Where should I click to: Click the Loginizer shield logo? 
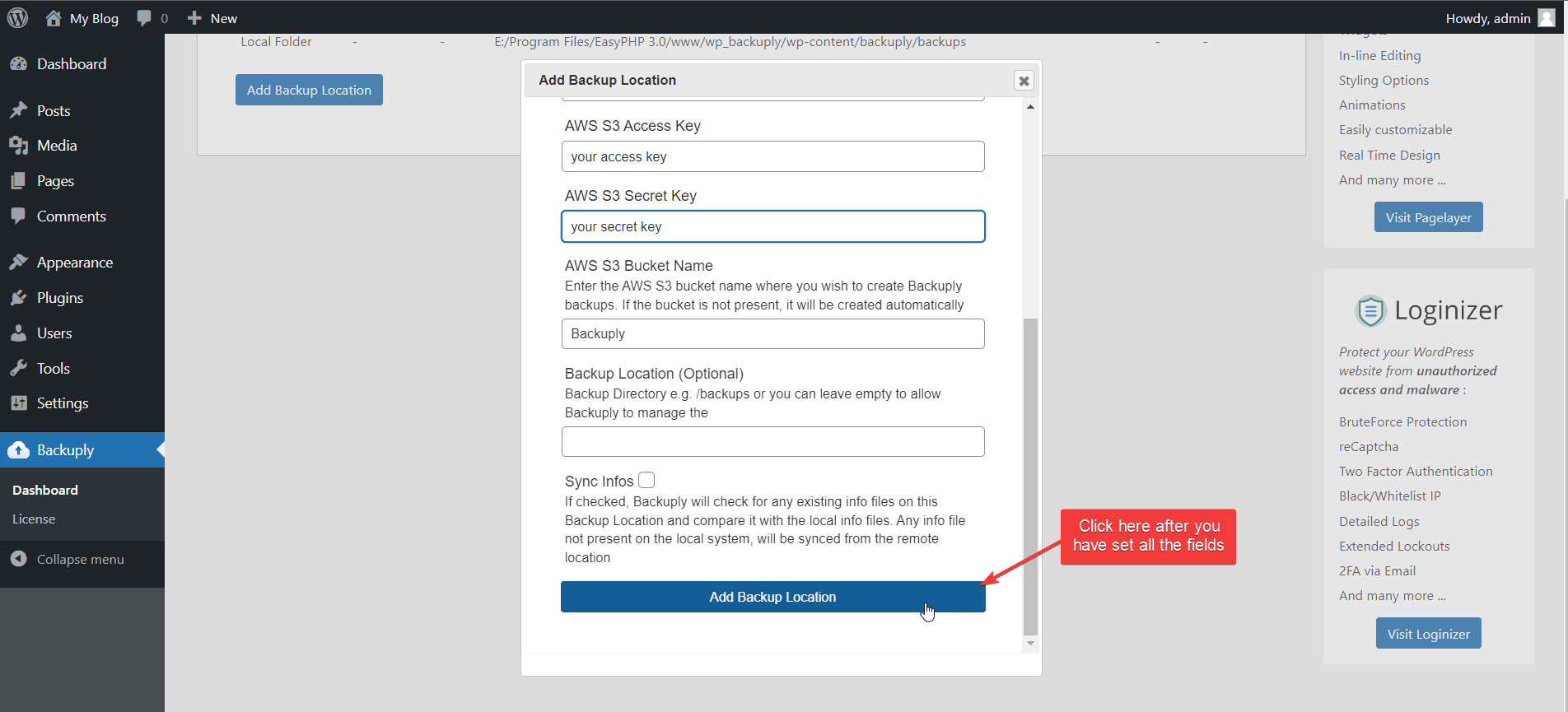(x=1370, y=310)
